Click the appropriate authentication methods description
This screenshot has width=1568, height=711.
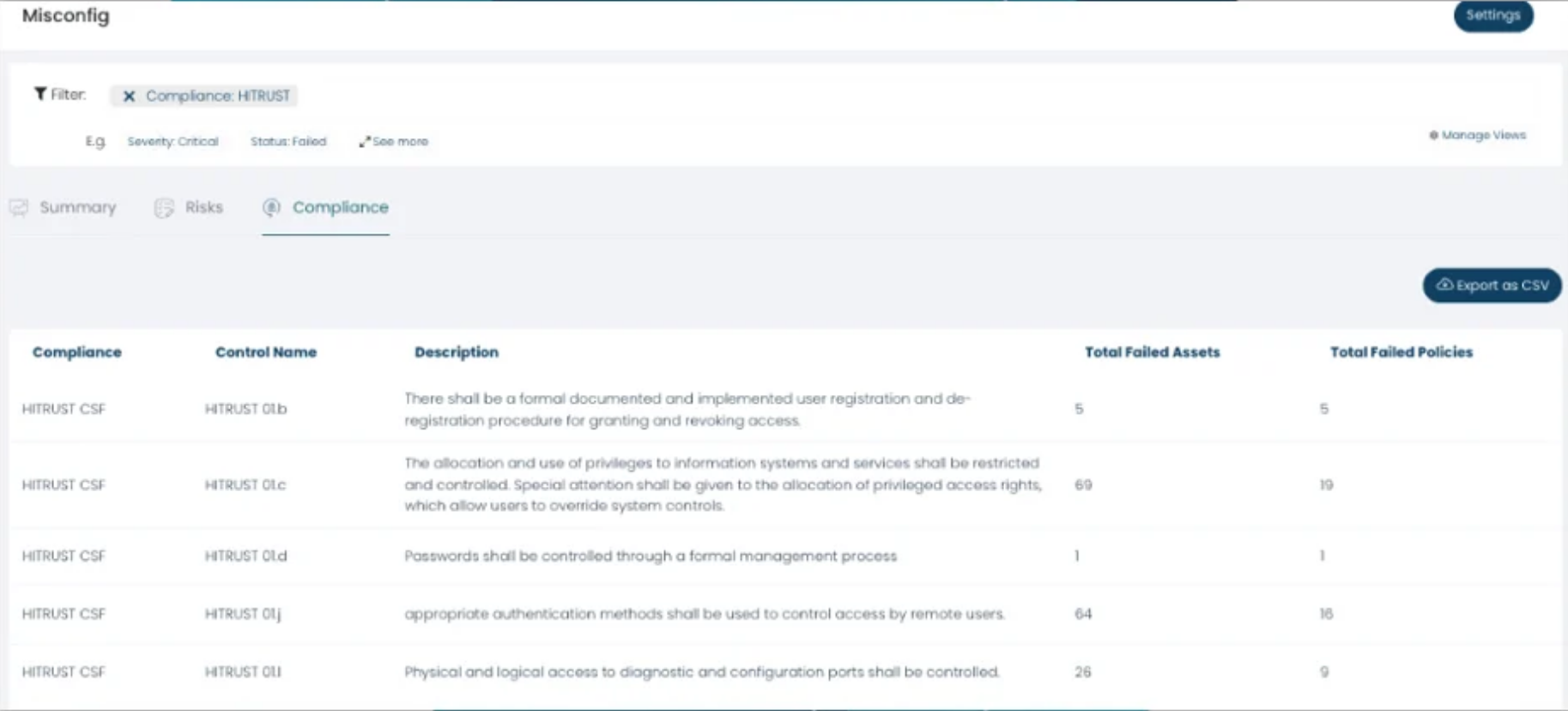point(704,614)
